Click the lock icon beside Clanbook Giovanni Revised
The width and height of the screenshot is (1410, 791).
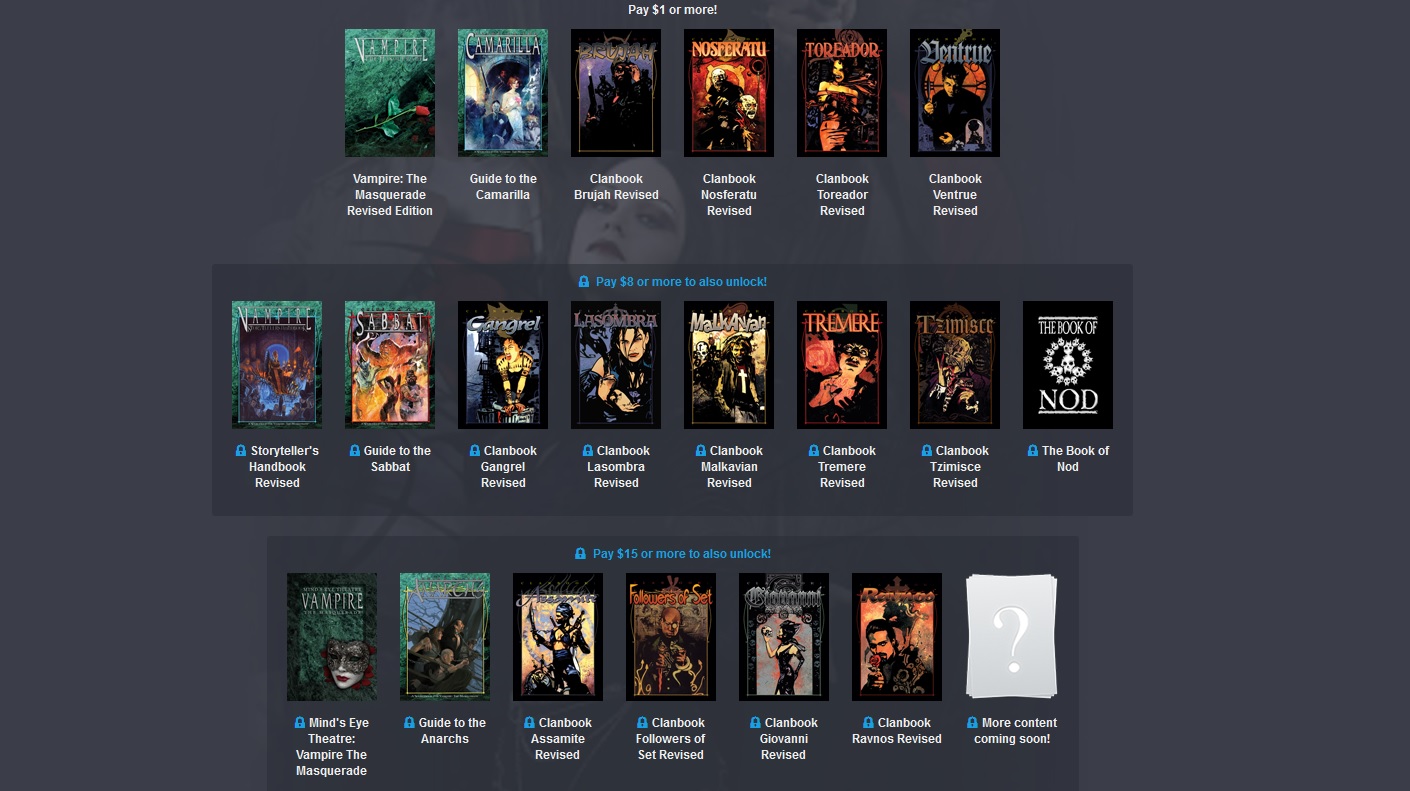(x=756, y=723)
